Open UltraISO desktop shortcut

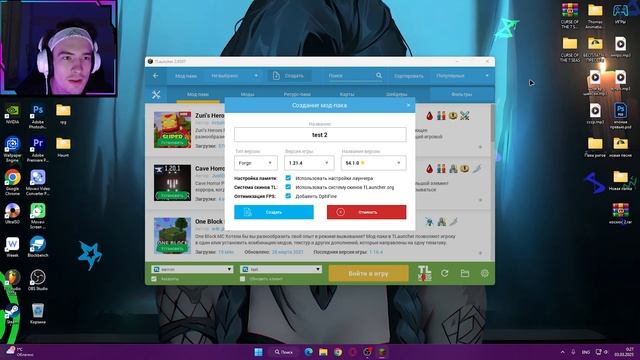12,213
